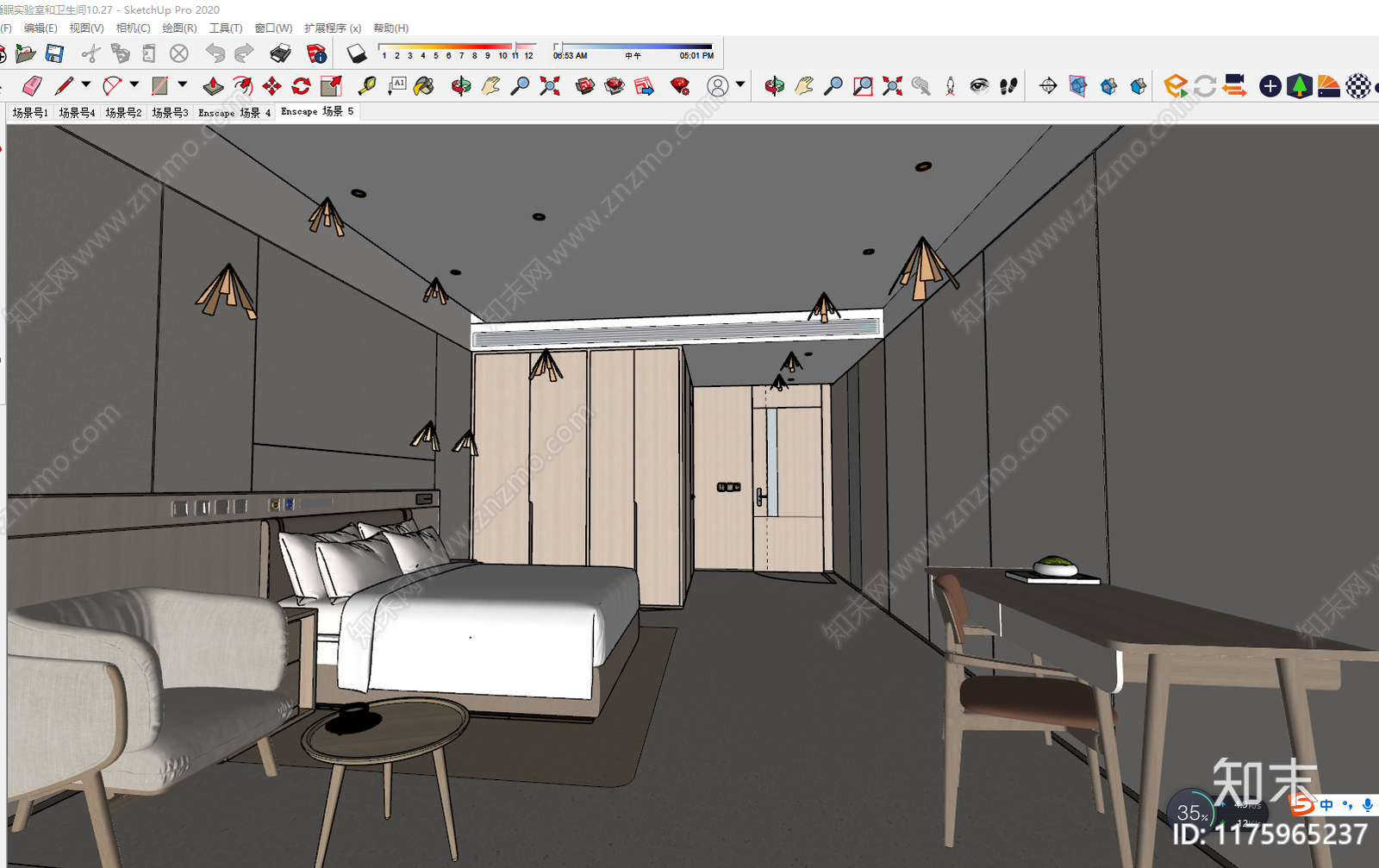Click the Redo arrow
Screen dimensions: 1379x868
[x=245, y=54]
